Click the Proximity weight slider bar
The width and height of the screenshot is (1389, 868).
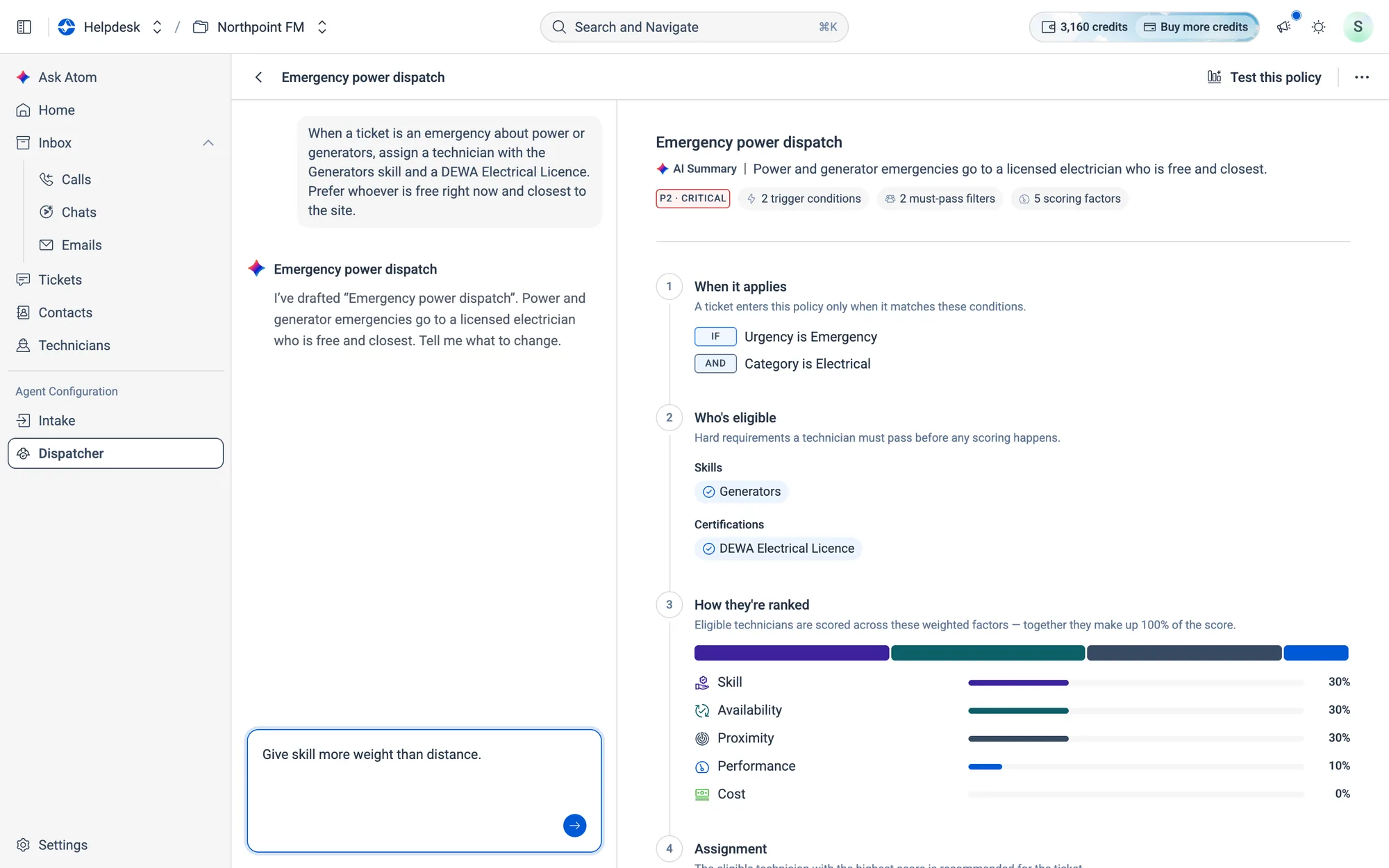point(1136,738)
